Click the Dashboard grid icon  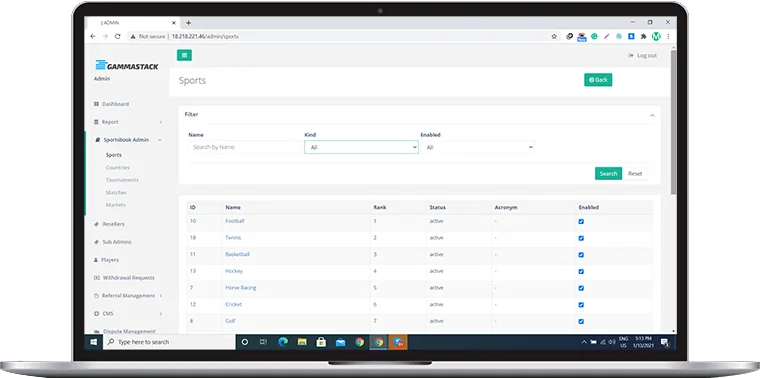click(96, 104)
